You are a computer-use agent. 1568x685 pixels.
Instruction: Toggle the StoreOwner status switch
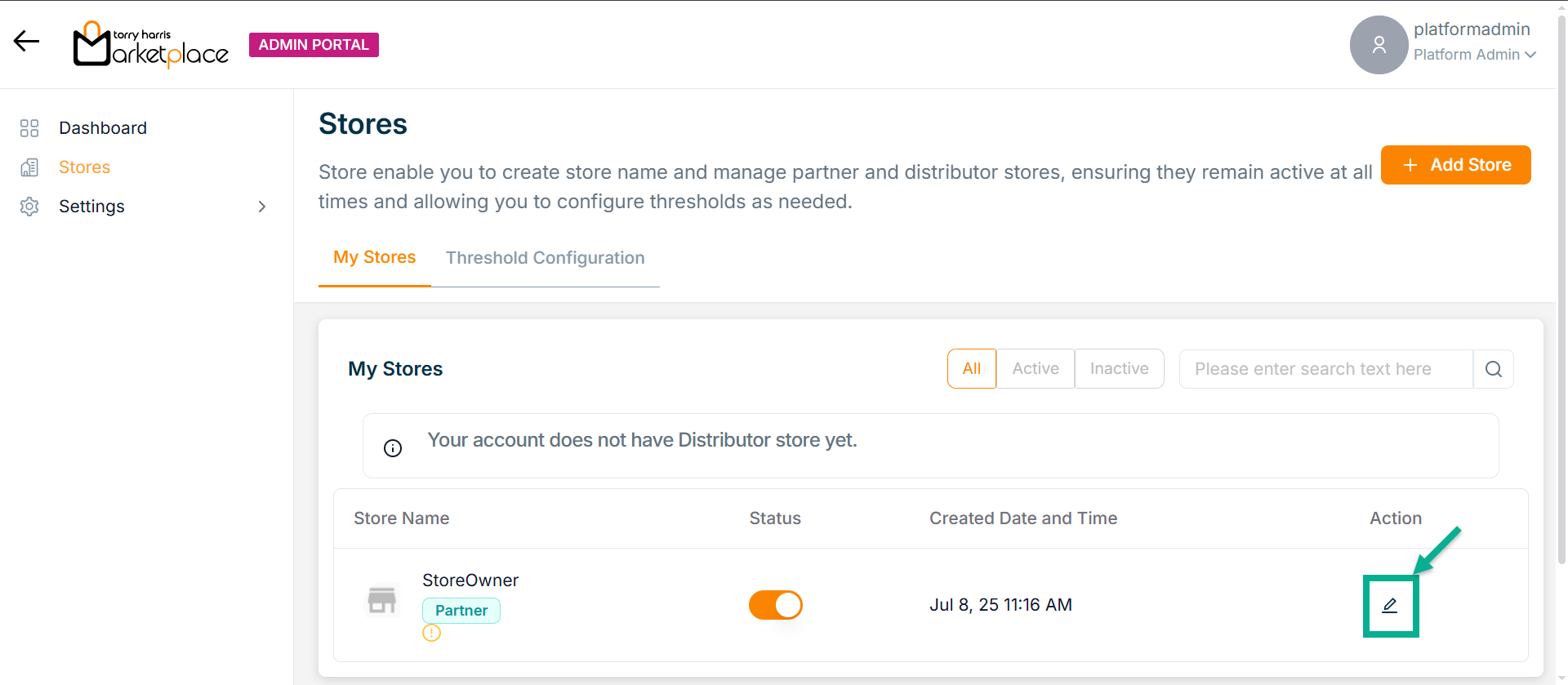point(775,605)
